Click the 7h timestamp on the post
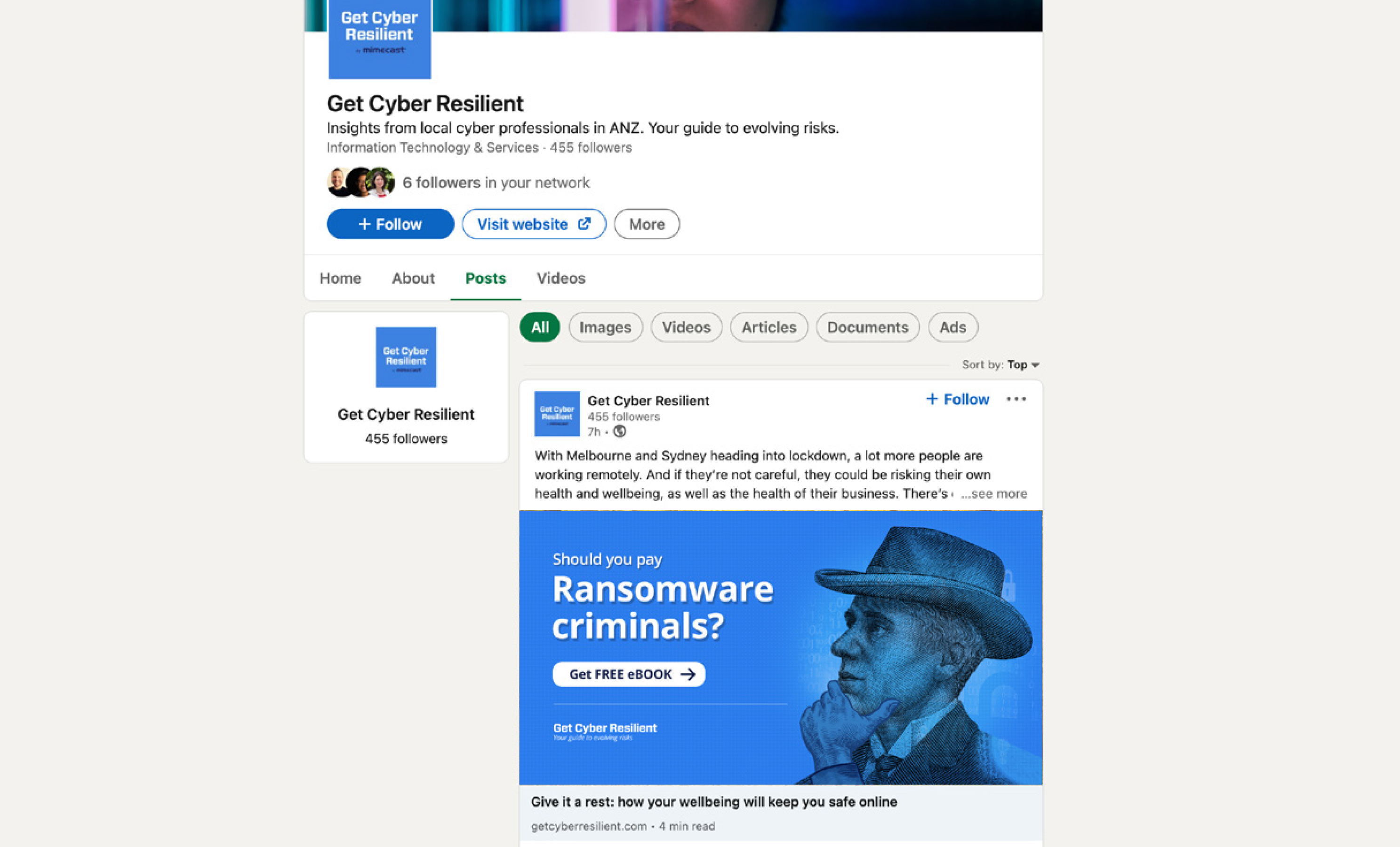This screenshot has height=847, width=1400. pyautogui.click(x=594, y=432)
